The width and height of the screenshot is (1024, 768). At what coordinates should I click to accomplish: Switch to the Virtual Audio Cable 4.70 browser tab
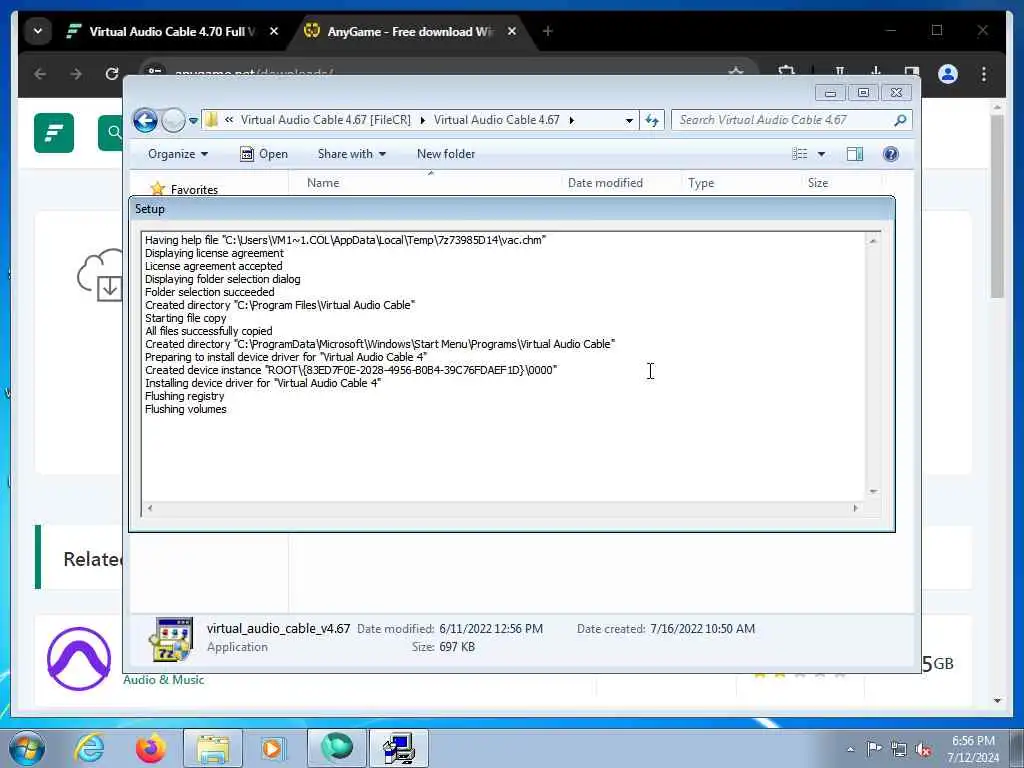click(x=171, y=31)
